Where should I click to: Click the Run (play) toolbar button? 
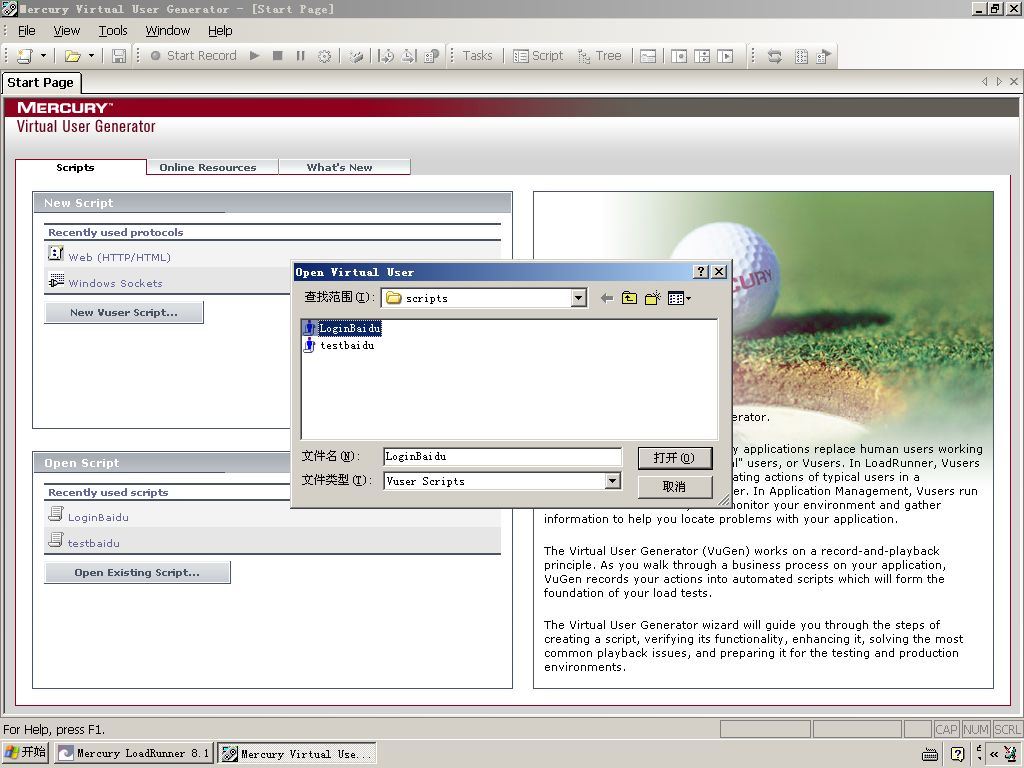255,56
